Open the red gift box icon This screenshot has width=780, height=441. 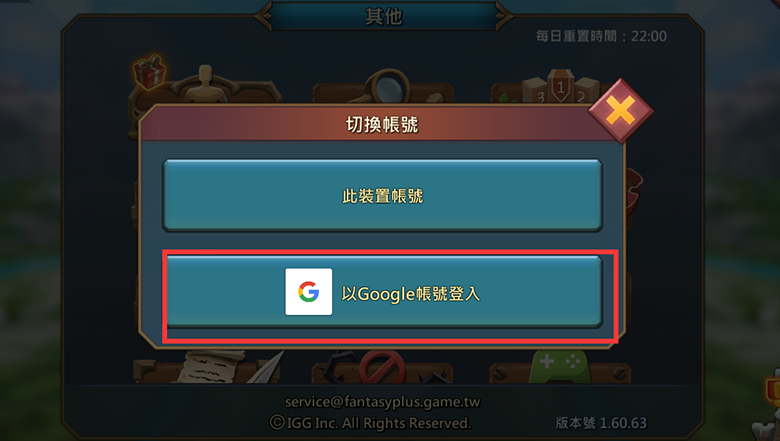pos(149,72)
